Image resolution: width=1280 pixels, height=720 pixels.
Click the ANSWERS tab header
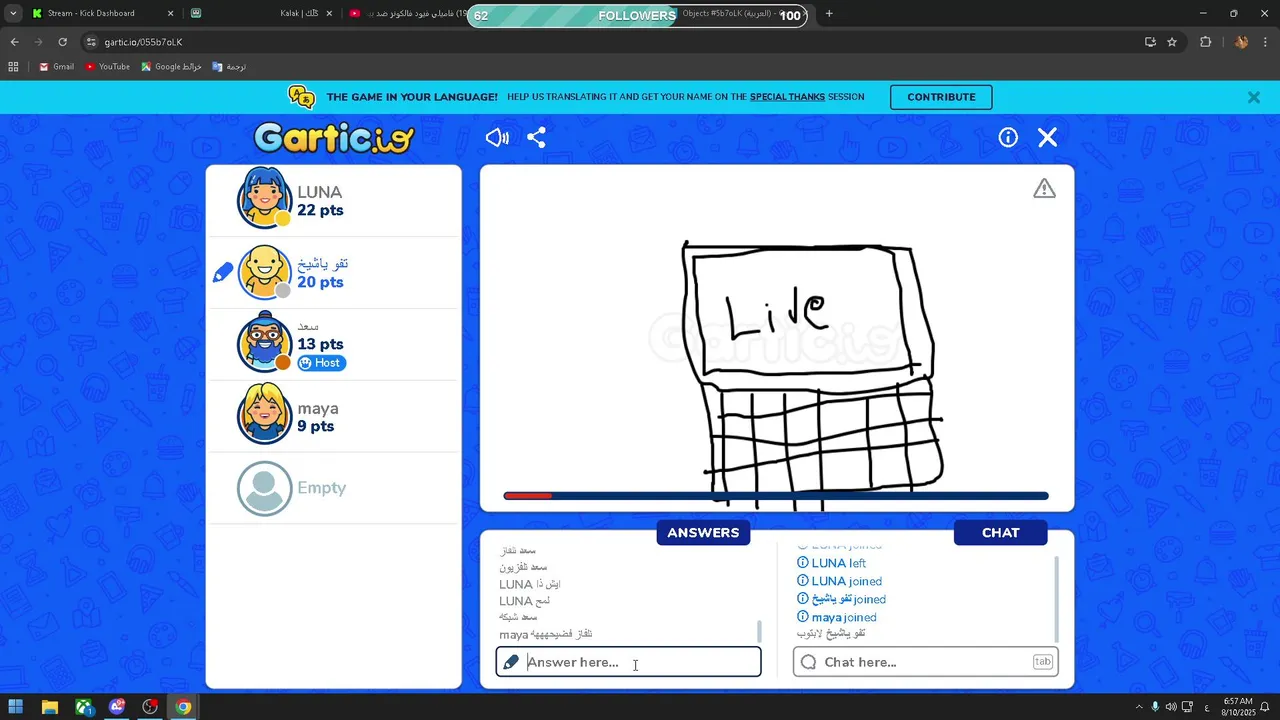703,533
